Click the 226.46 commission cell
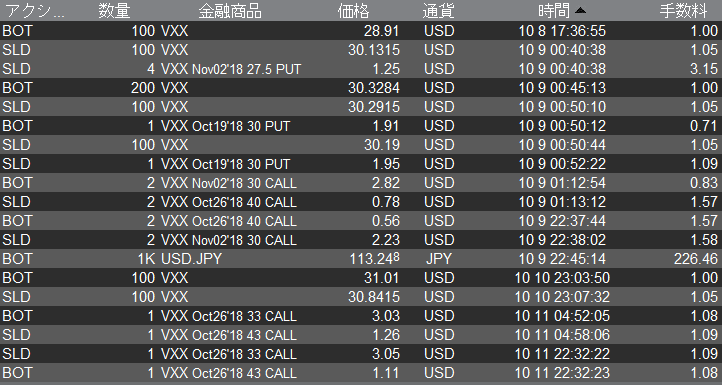Viewport: 722px width, 385px height. (x=695, y=259)
